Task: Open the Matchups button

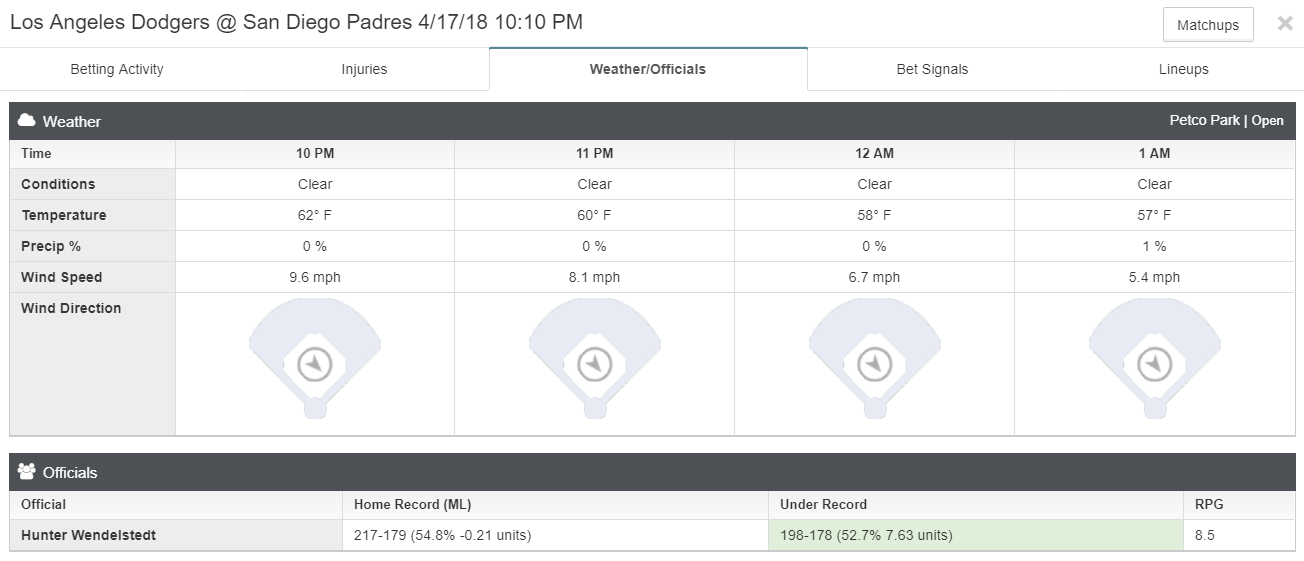Action: (x=1208, y=25)
